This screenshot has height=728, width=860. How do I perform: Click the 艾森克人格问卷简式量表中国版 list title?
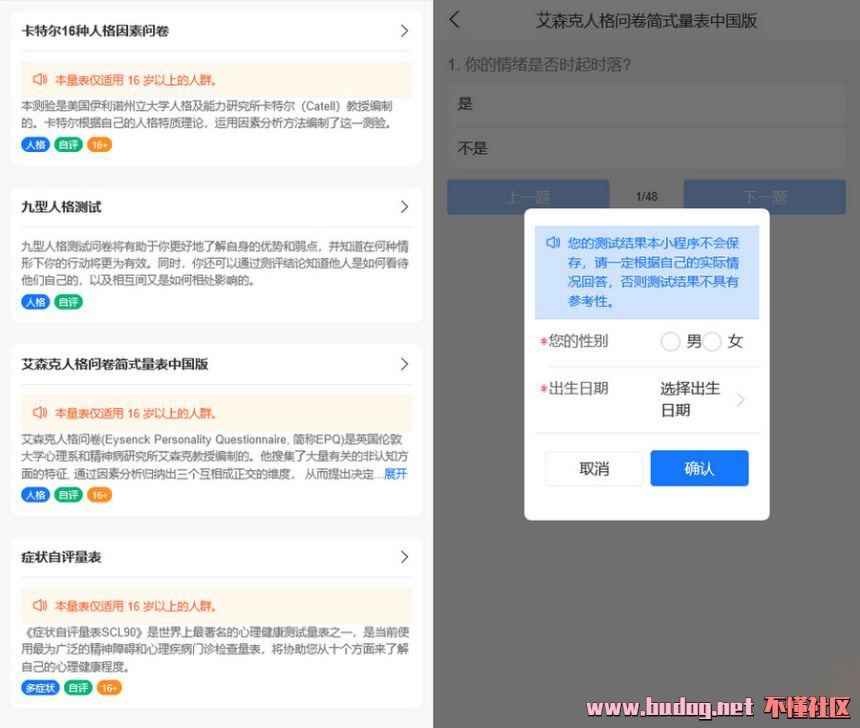tap(115, 364)
